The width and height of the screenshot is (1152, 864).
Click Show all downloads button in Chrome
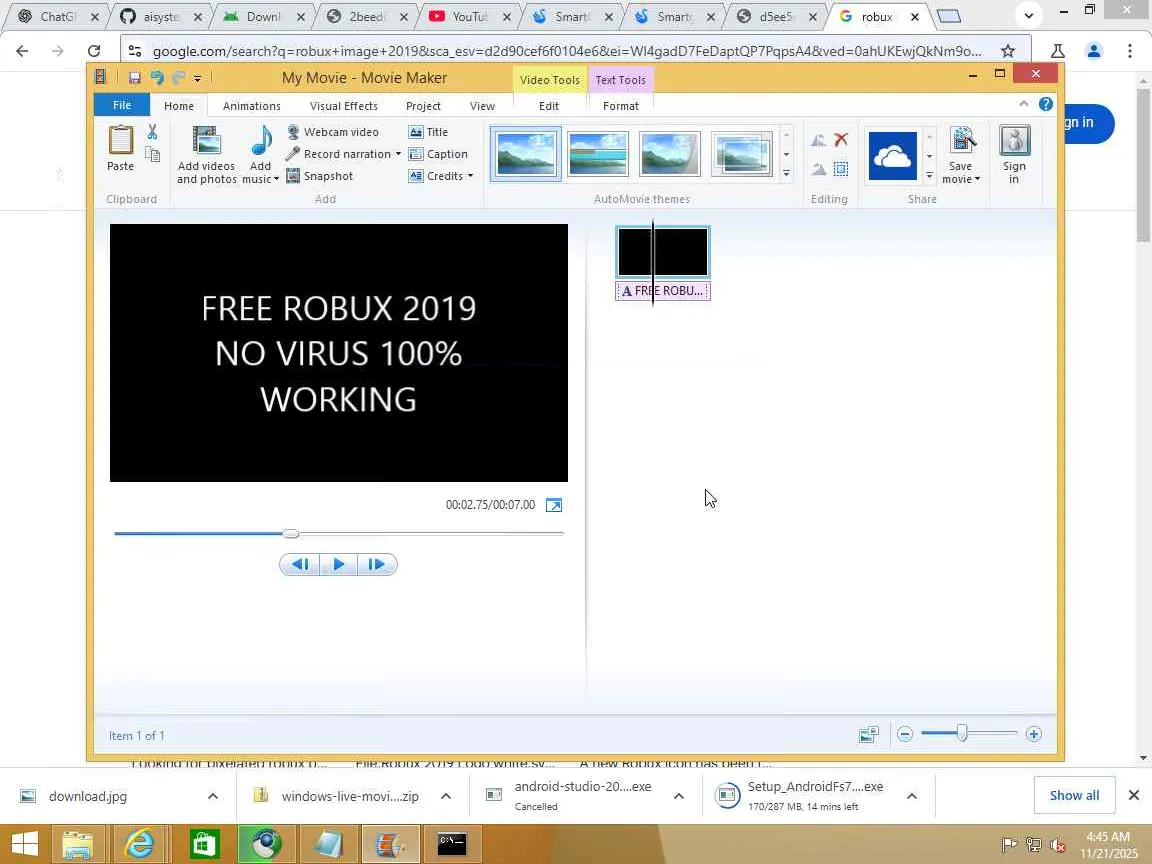(x=1074, y=796)
